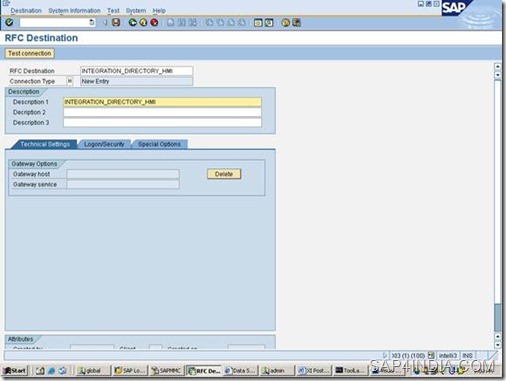Click the Description 1 field
The height and width of the screenshot is (381, 506).
click(162, 102)
